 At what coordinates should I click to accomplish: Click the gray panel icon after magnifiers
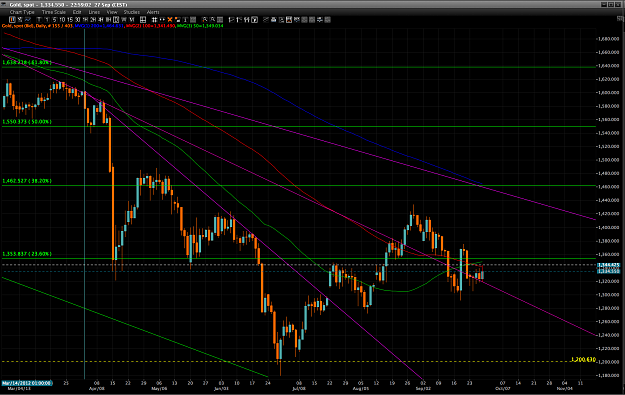[220, 20]
